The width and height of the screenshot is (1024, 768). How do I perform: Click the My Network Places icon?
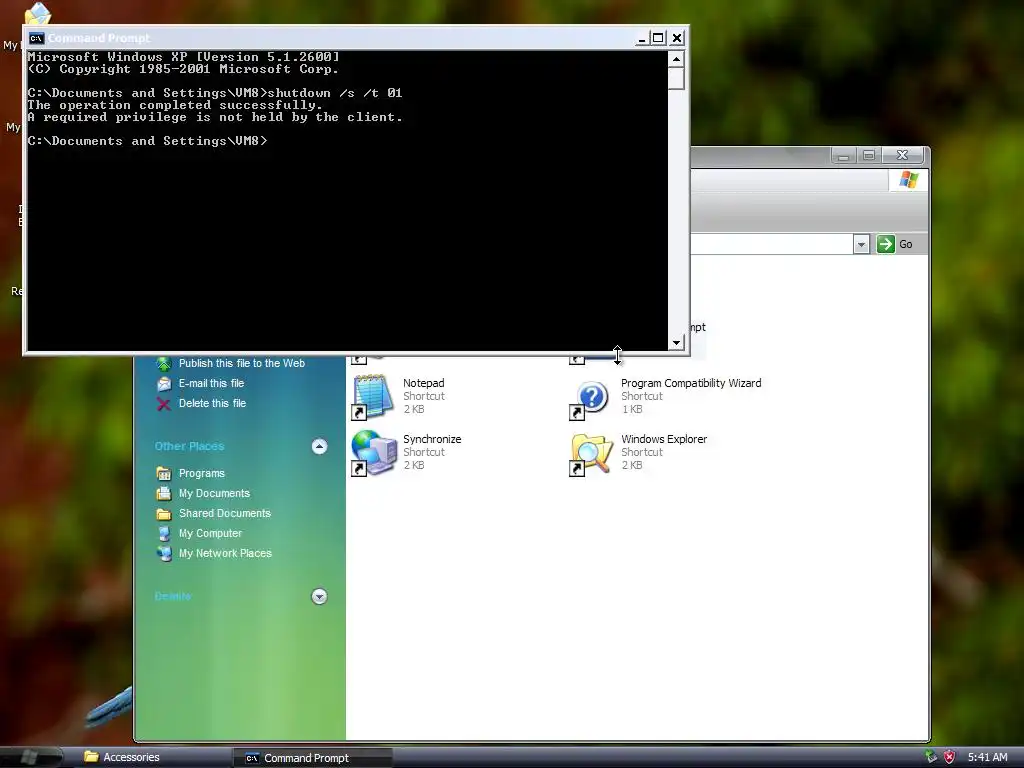click(x=164, y=554)
